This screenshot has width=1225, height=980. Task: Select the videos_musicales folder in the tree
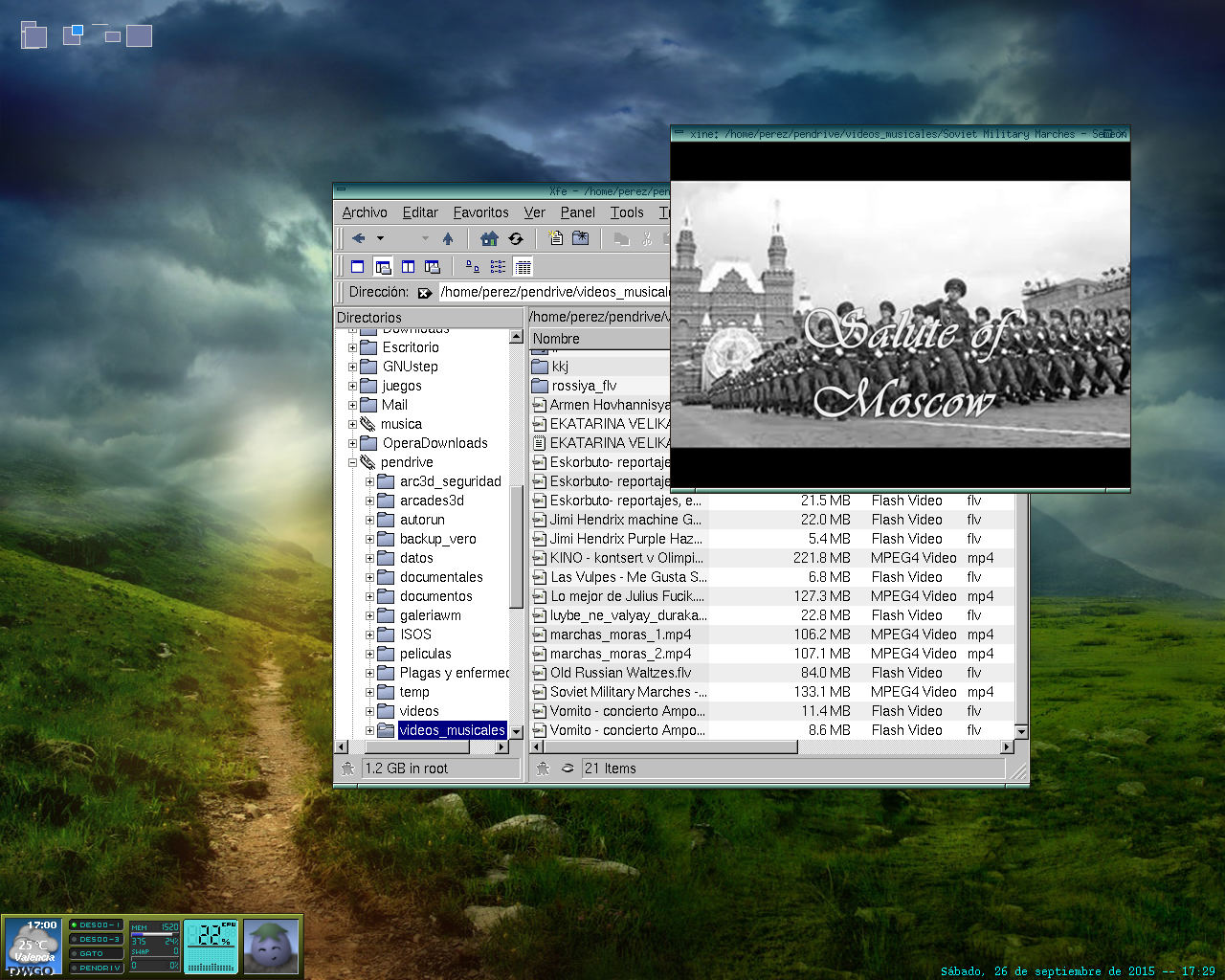click(452, 730)
